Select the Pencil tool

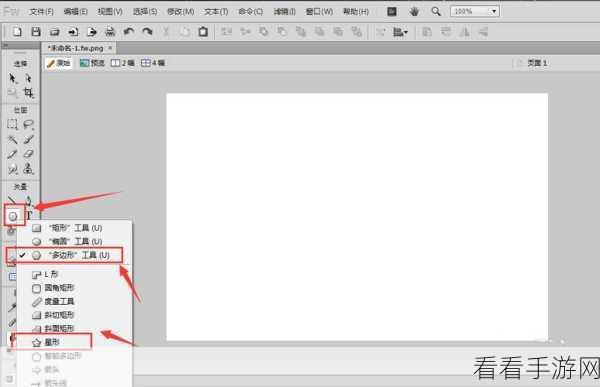(x=13, y=154)
